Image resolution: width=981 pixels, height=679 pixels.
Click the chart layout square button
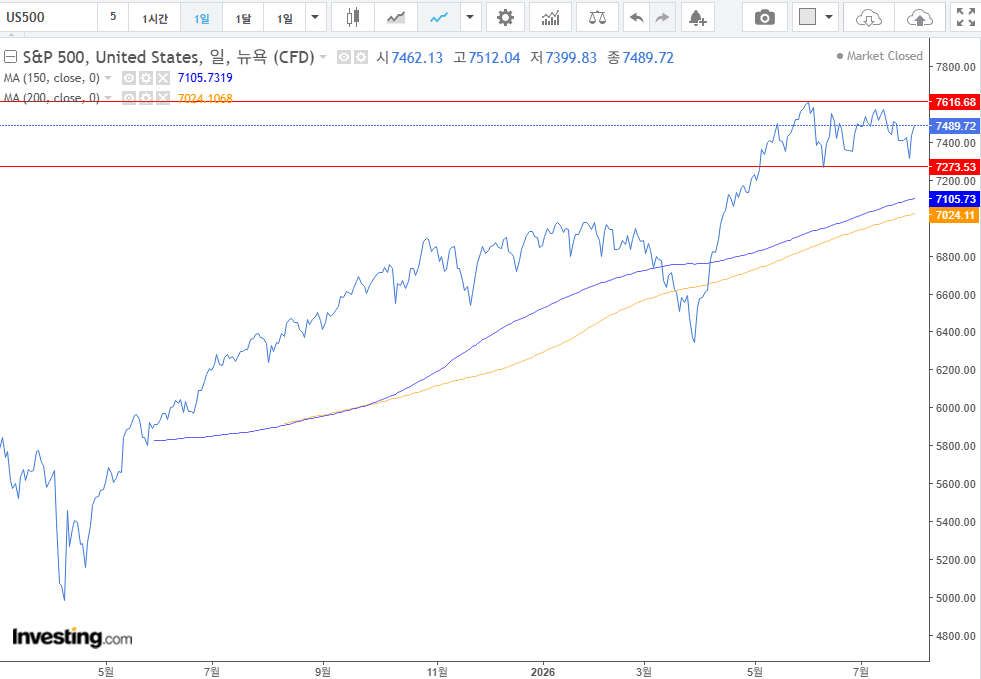808,18
